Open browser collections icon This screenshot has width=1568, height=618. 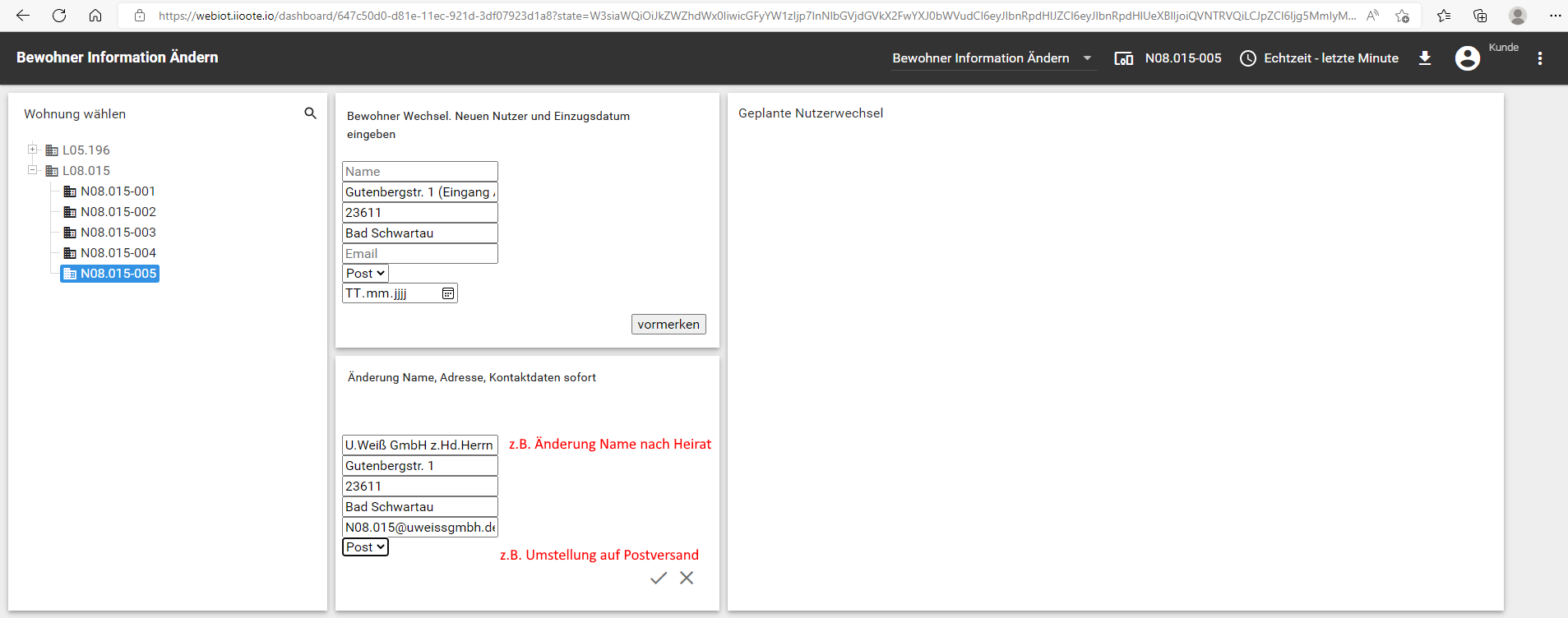(x=1480, y=16)
